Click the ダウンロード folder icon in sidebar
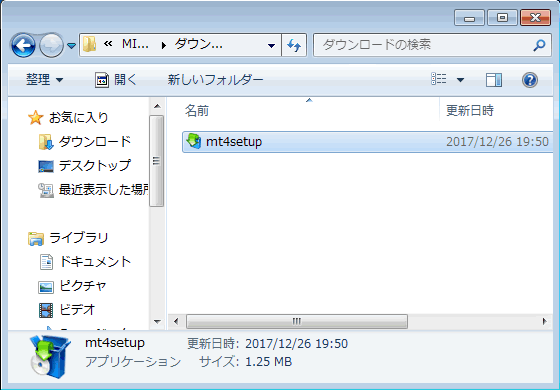 pos(46,142)
